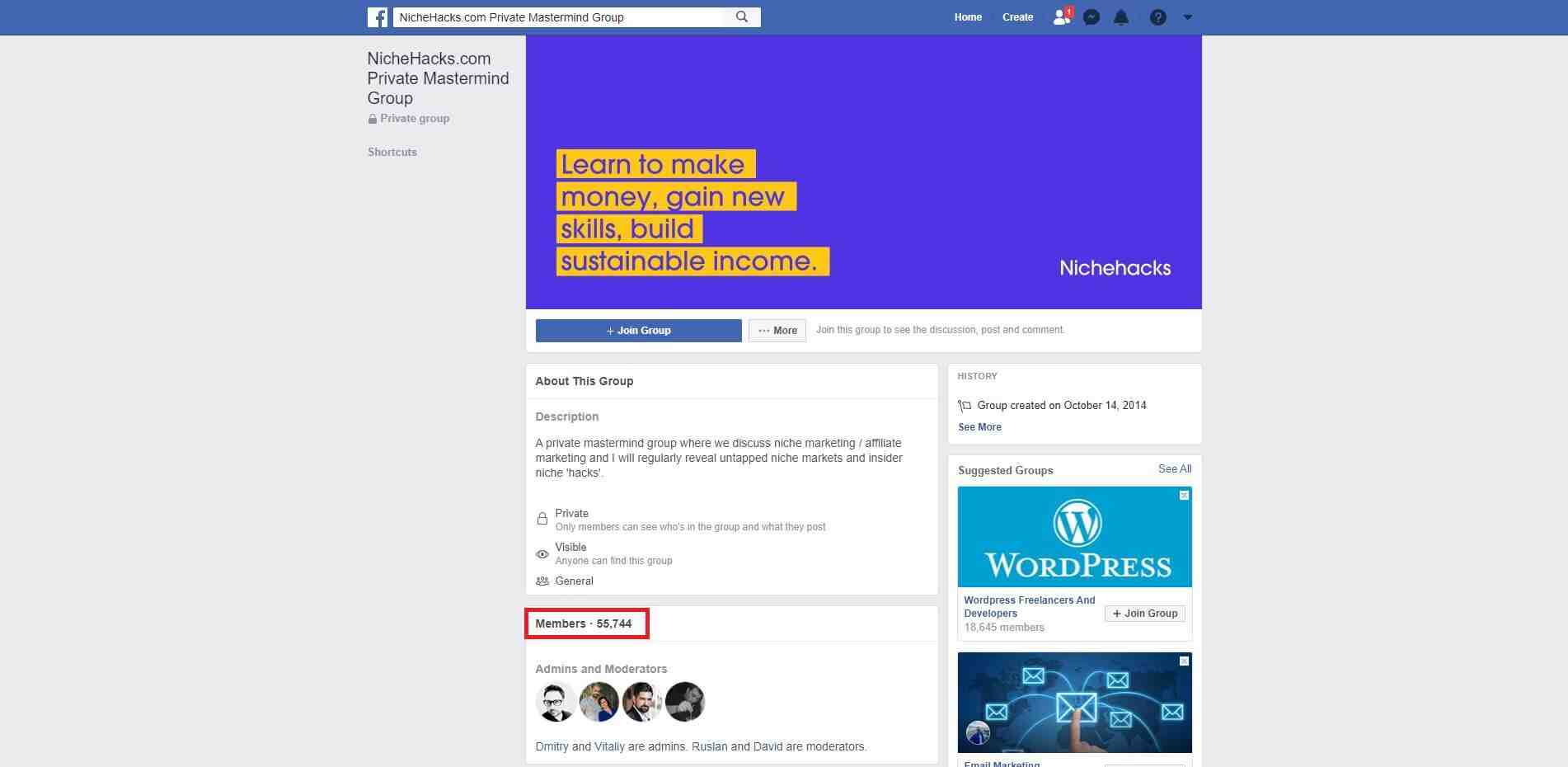Click the NicheHacks.com group title
The height and width of the screenshot is (767, 1568).
tap(438, 78)
